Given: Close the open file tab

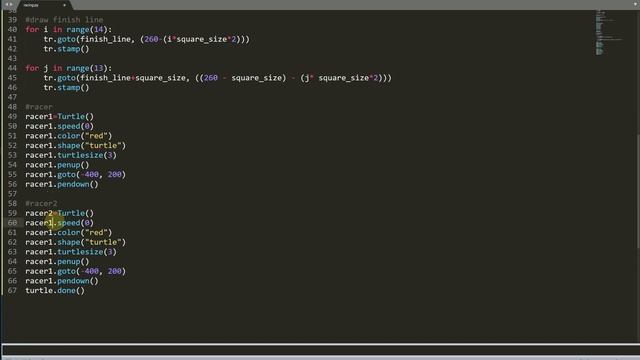Looking at the screenshot, I should click(x=64, y=5).
